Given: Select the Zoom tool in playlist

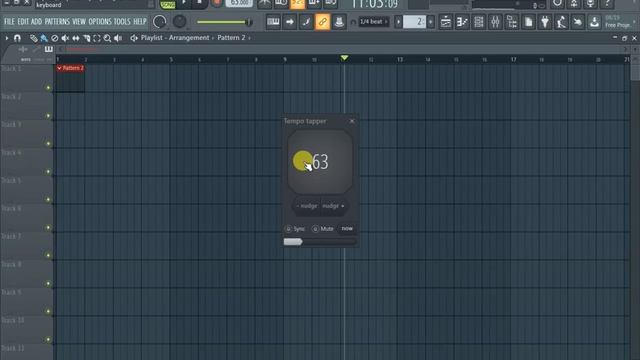Looking at the screenshot, I should [x=107, y=38].
